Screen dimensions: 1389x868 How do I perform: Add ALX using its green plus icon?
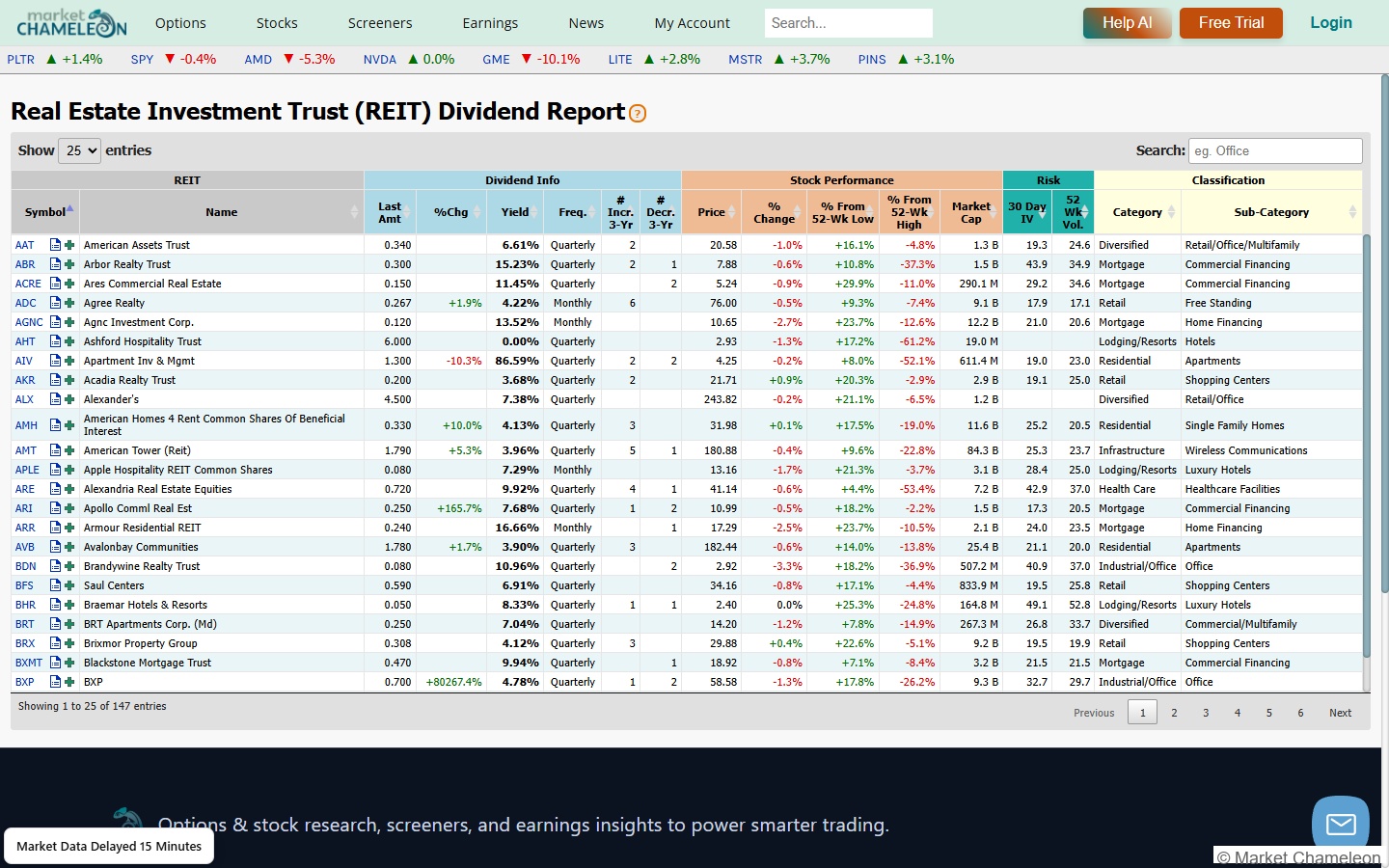[69, 399]
